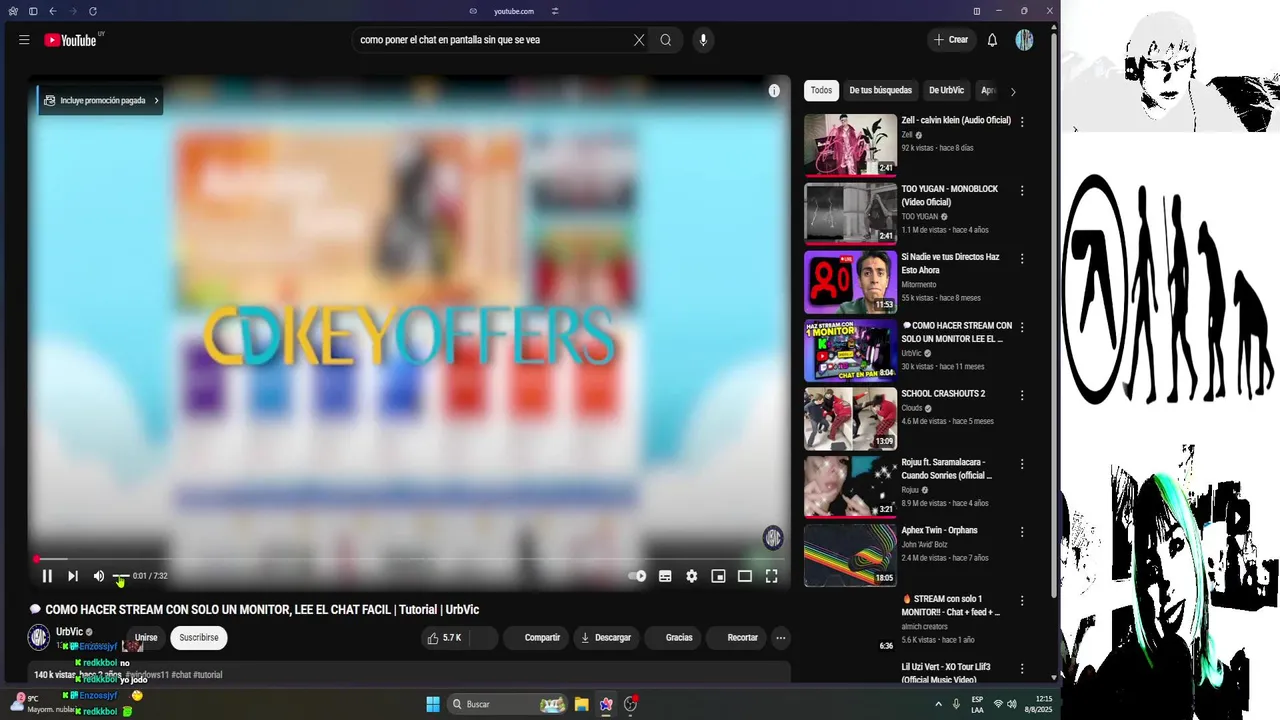Screen dimensions: 1280x720
Task: Open 'SCHOOL CRASHOUTS 2' thumbnail
Action: pos(850,418)
